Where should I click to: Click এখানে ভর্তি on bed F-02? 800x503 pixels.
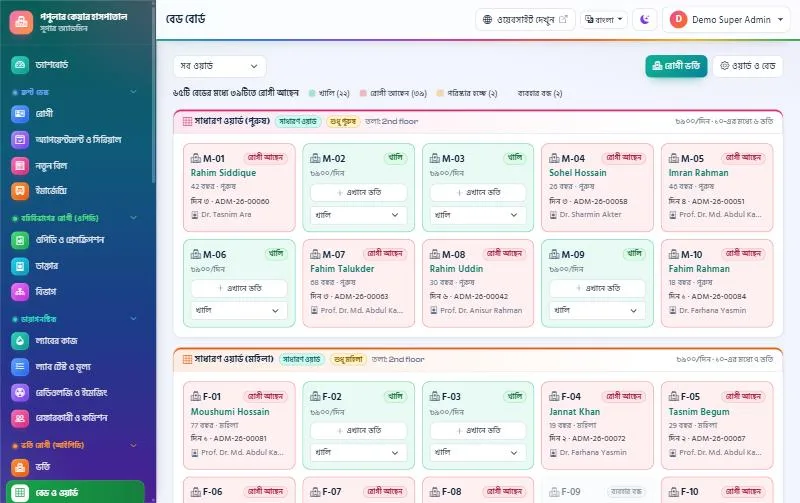[x=358, y=431]
